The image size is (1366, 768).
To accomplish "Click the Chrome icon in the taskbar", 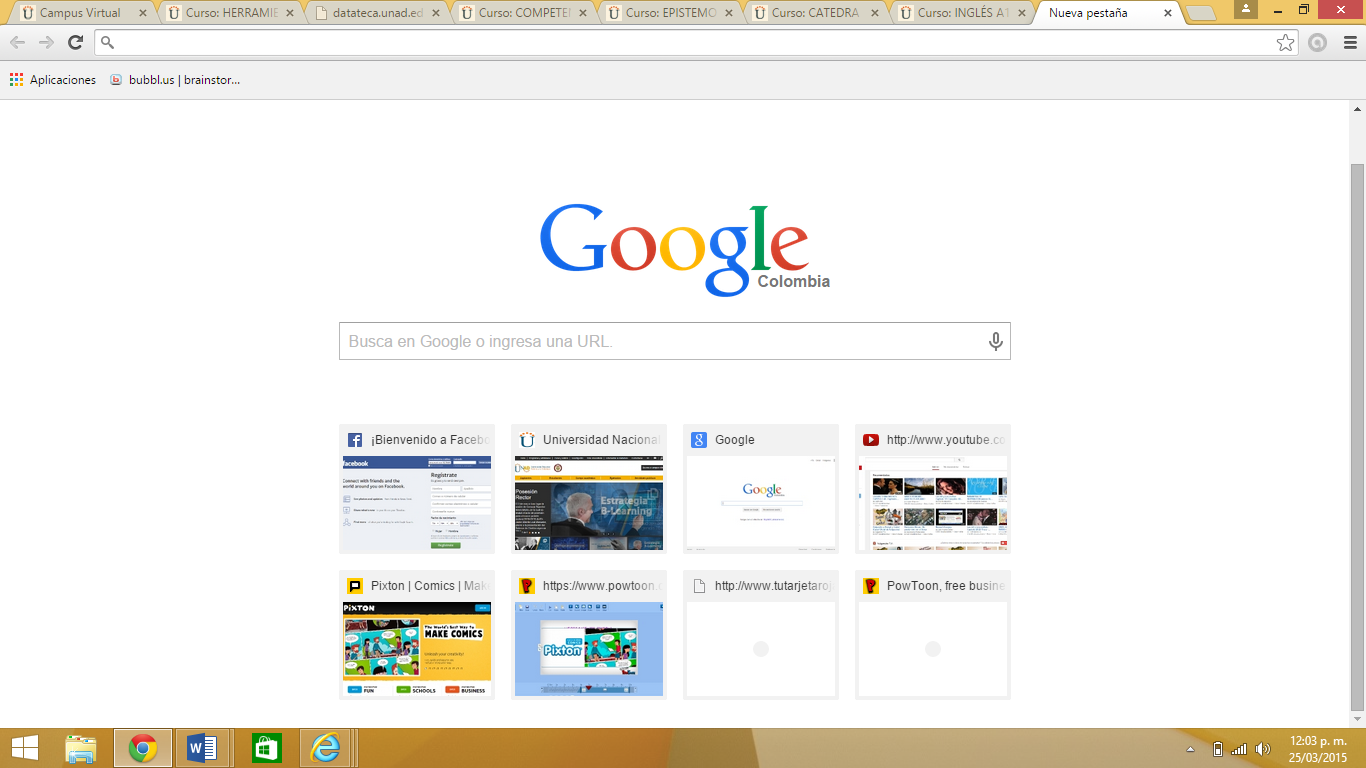I will coord(143,748).
